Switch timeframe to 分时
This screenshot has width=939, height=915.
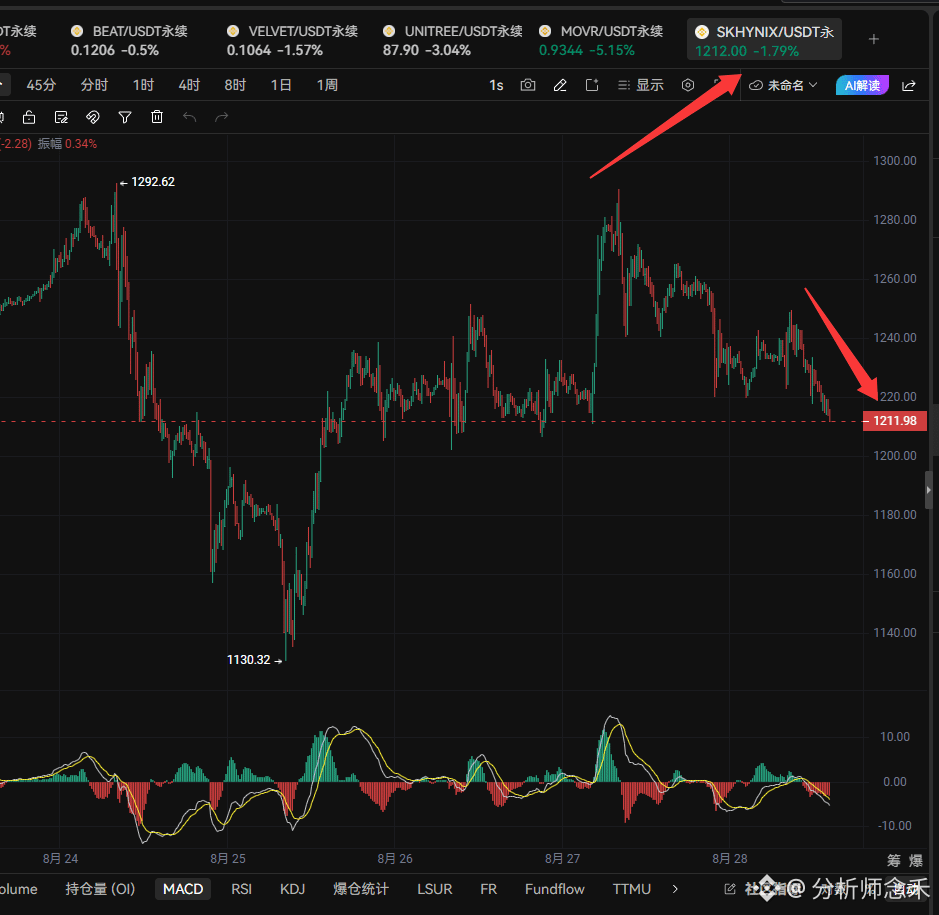(94, 85)
